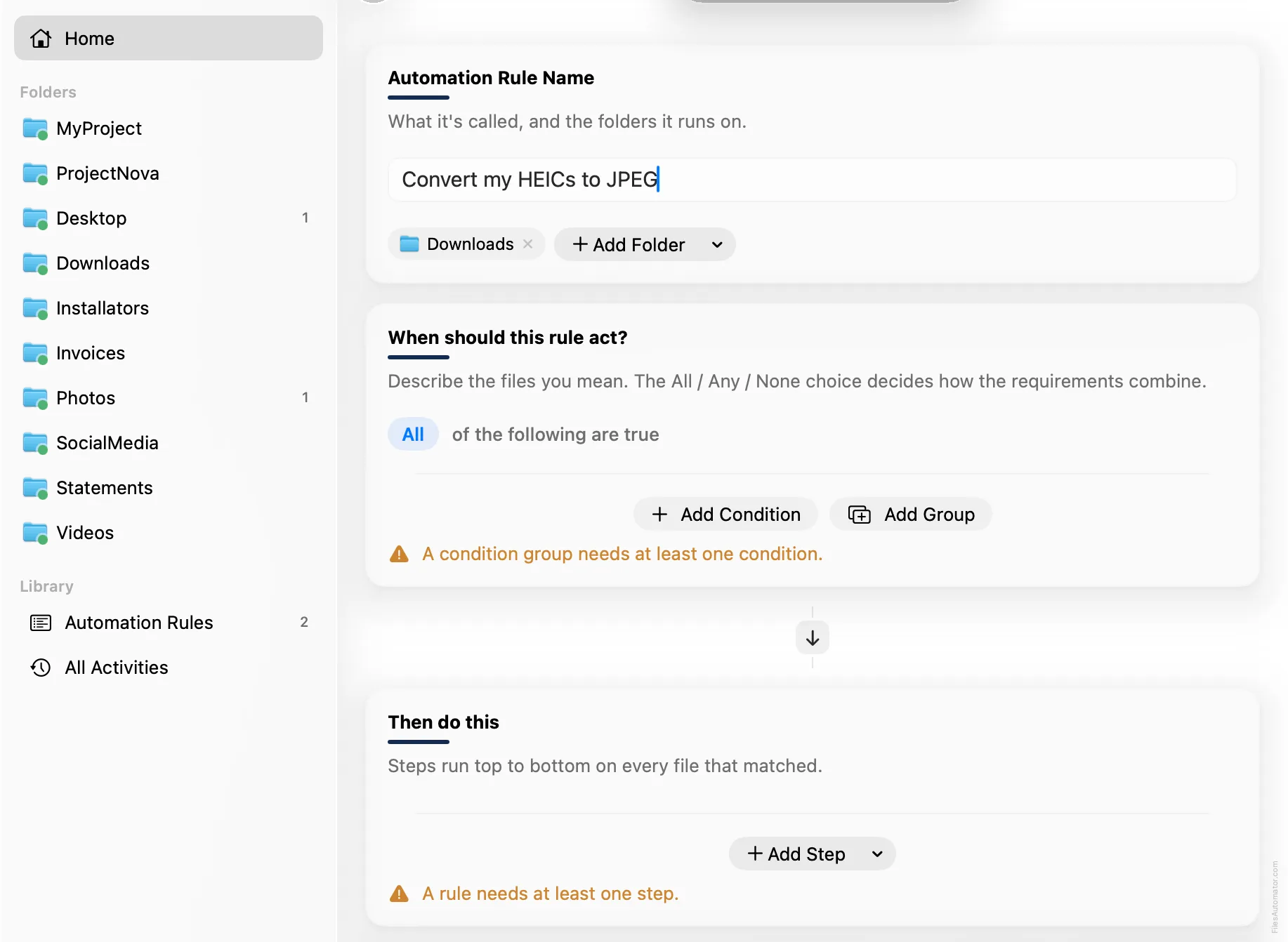Open the Desktop folder
The height and width of the screenshot is (942, 1288).
[x=169, y=218]
